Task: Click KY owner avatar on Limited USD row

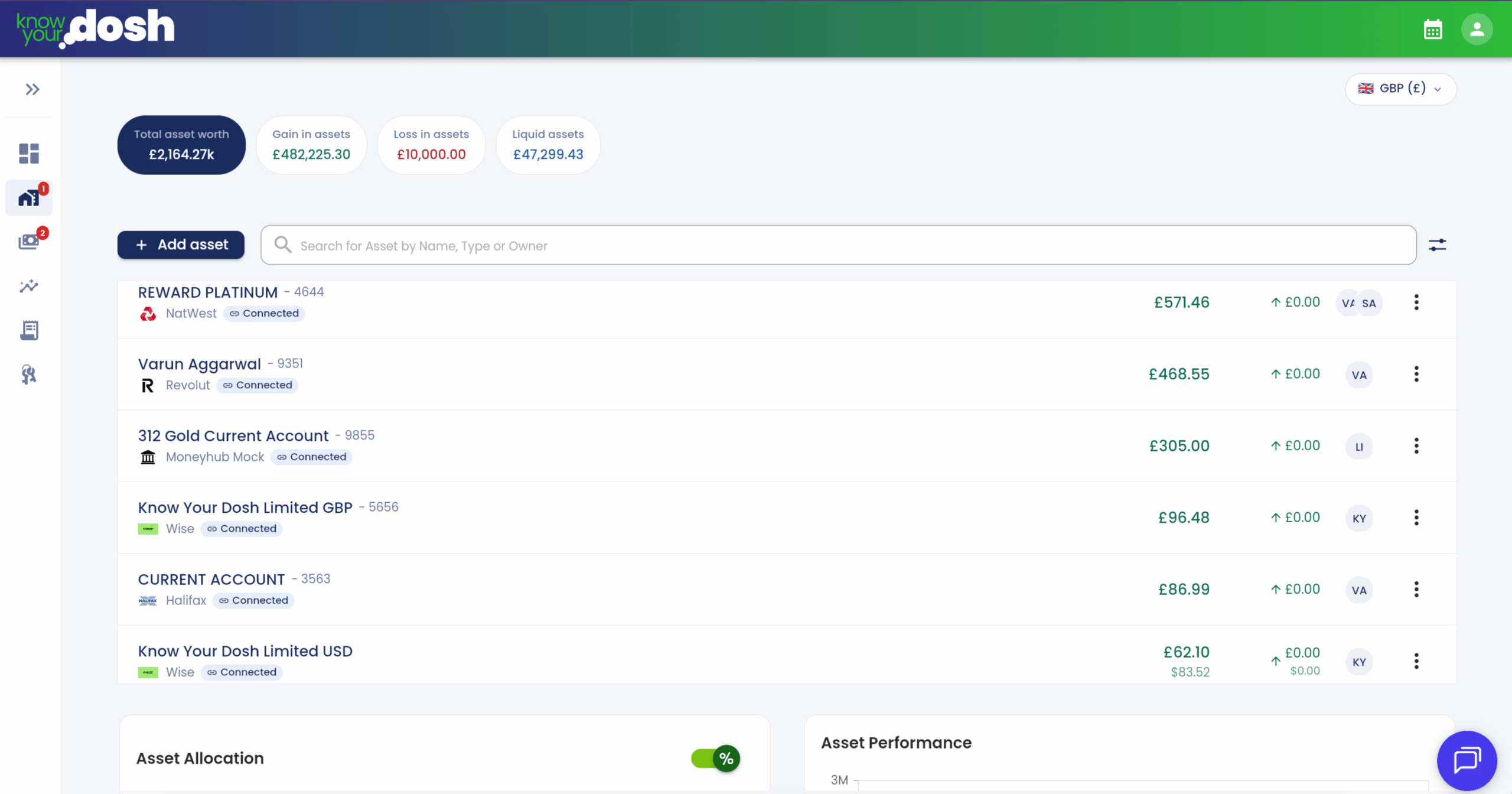Action: pyautogui.click(x=1359, y=662)
